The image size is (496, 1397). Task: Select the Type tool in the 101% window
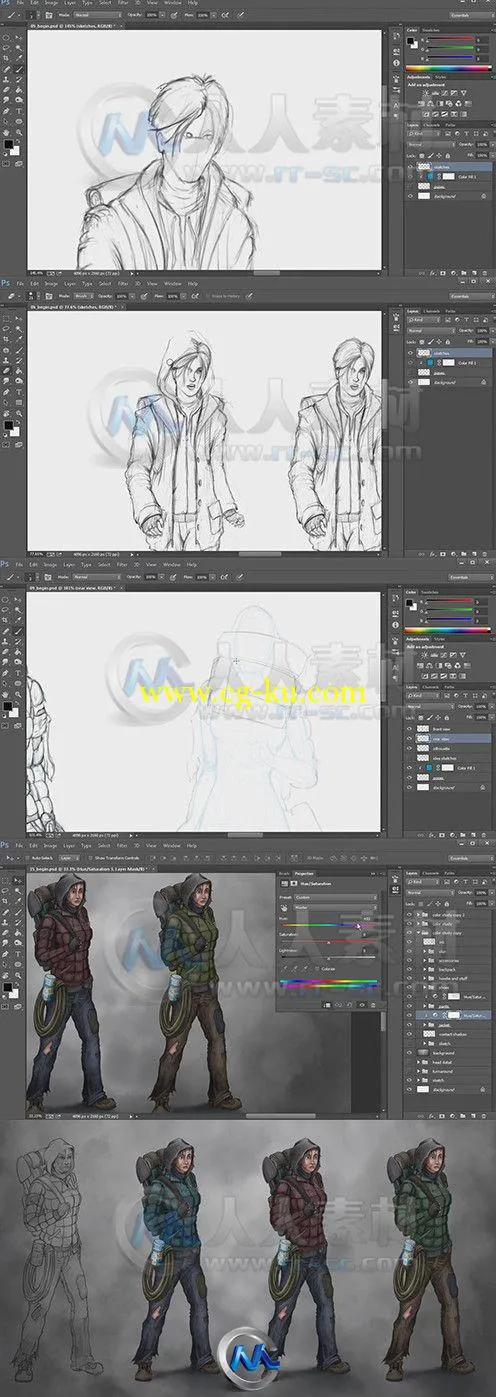click(x=19, y=673)
